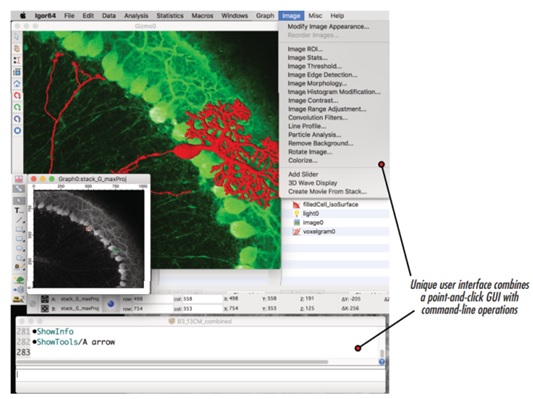Select light0 in the Gizmo object list
The image size is (533, 399).
tap(311, 213)
